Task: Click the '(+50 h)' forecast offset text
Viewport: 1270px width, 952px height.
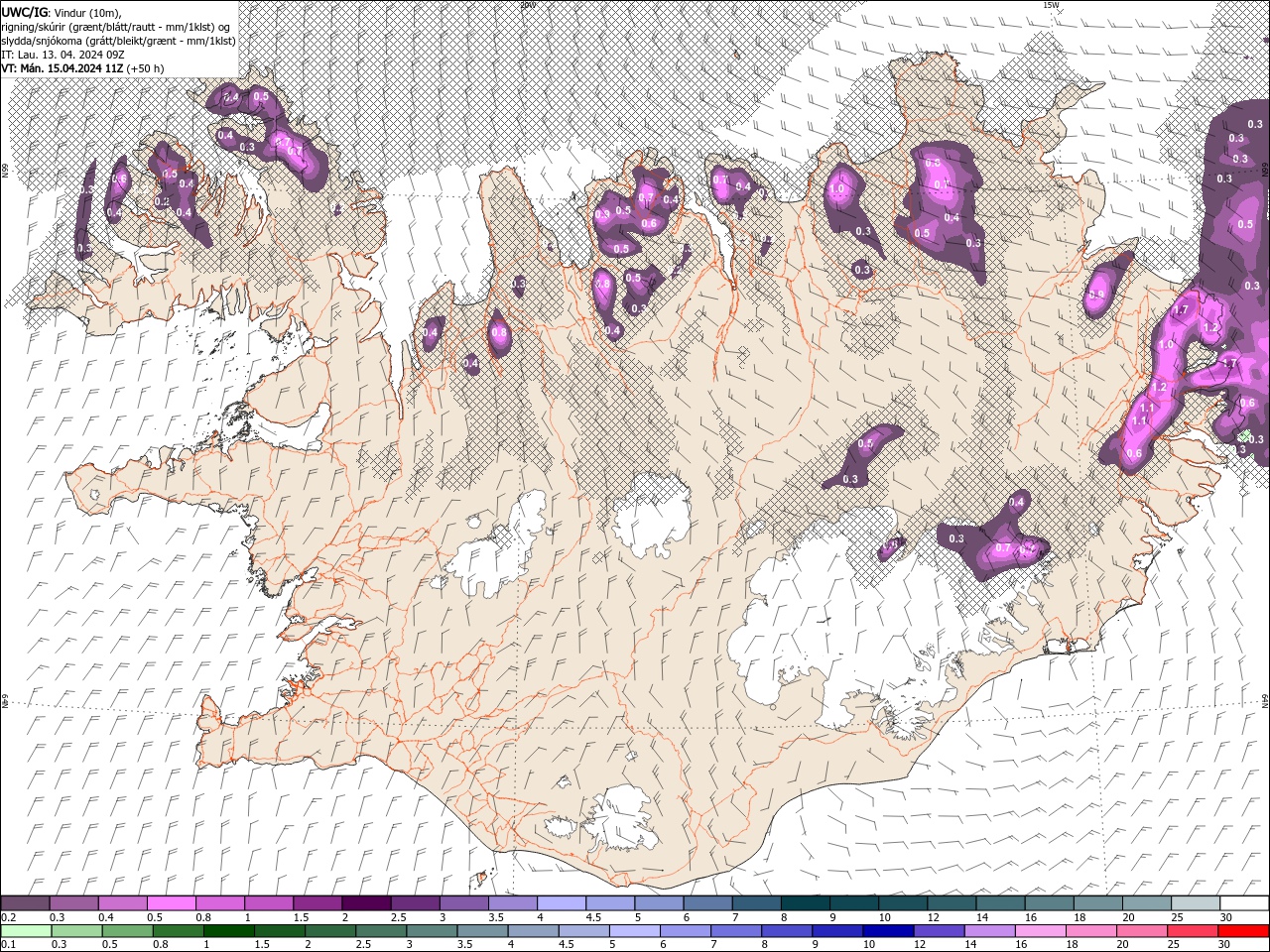Action: click(145, 68)
